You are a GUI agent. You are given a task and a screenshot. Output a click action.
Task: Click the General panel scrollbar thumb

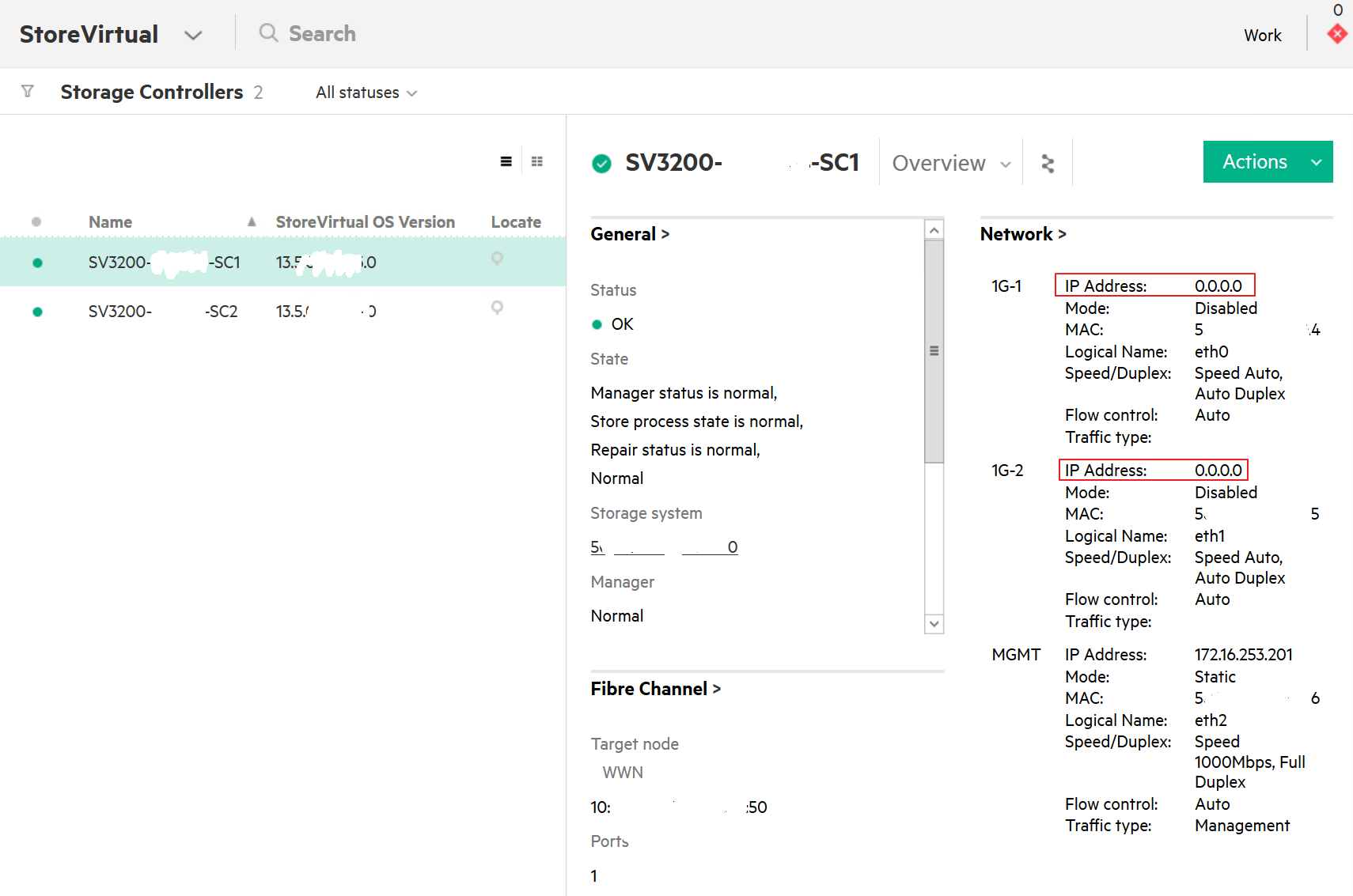click(x=934, y=350)
